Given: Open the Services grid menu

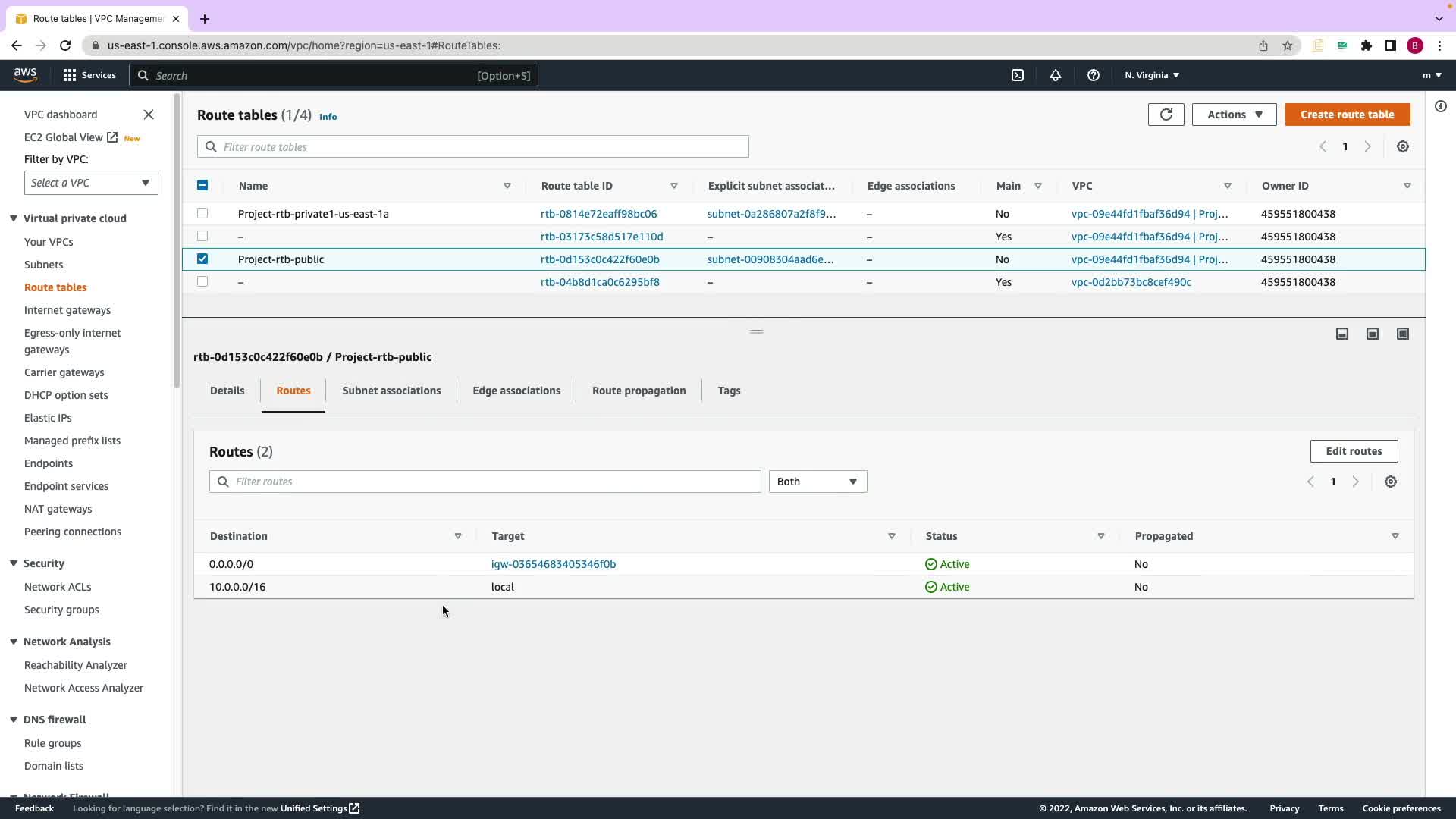Looking at the screenshot, I should tap(89, 75).
